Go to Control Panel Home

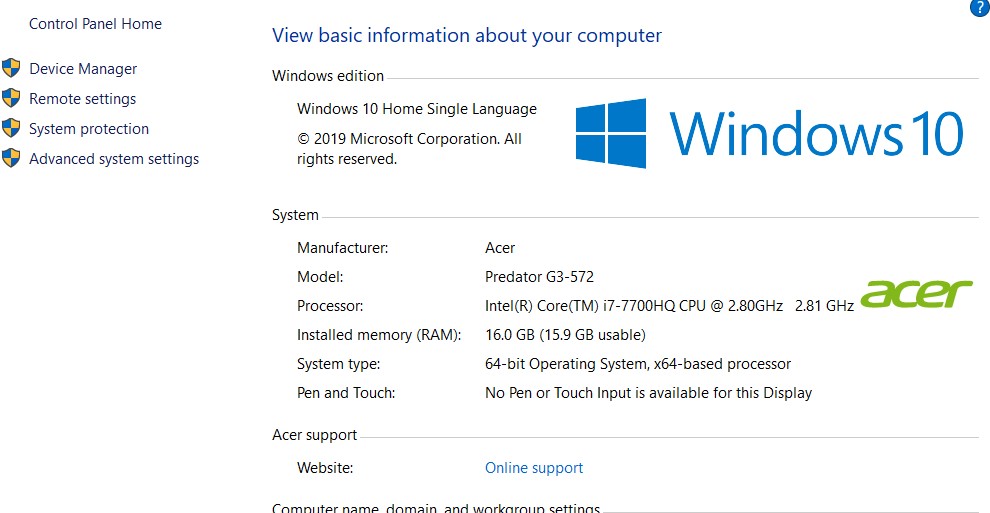point(95,24)
